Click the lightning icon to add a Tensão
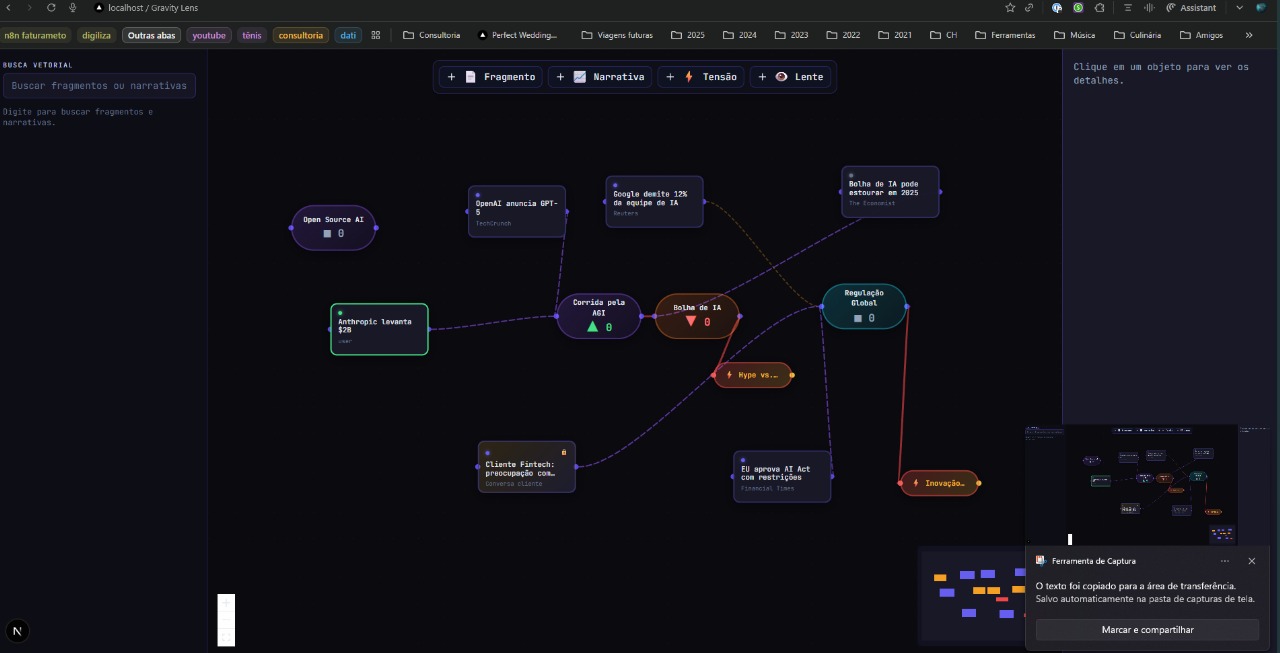Screen dimensions: 1280x653 point(688,76)
